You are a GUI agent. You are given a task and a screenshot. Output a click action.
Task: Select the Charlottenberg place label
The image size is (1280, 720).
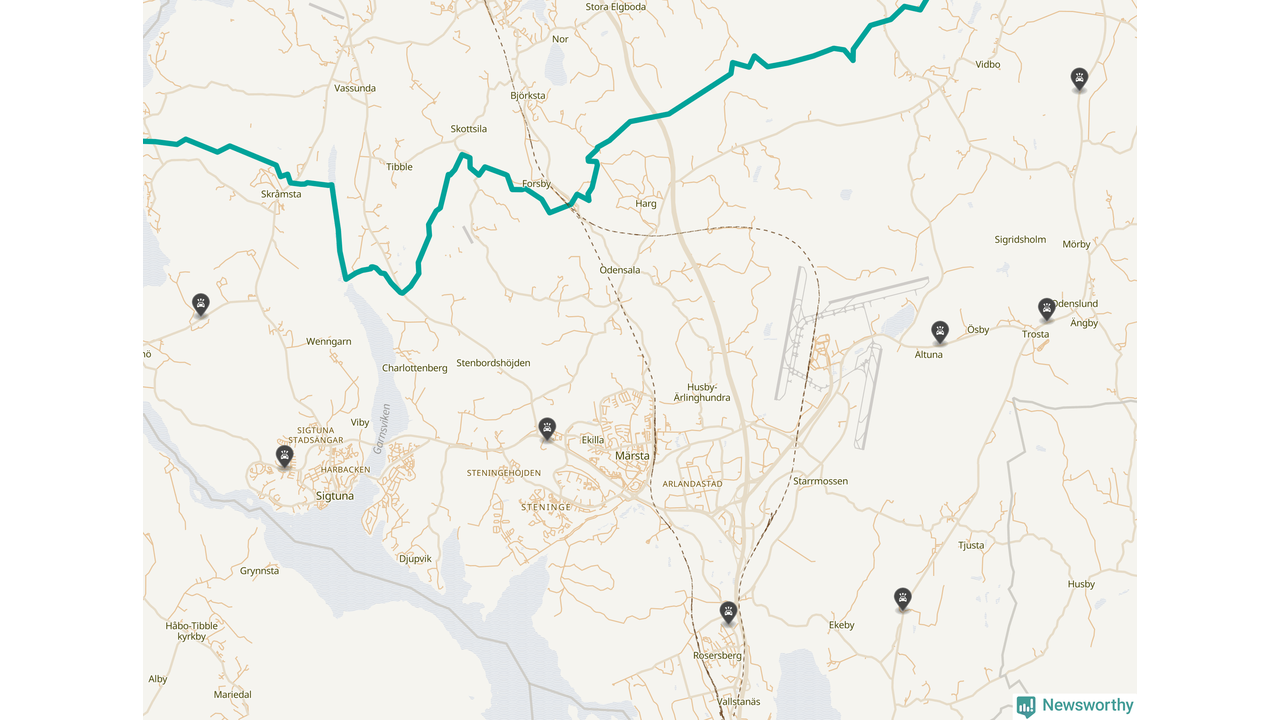pyautogui.click(x=415, y=368)
